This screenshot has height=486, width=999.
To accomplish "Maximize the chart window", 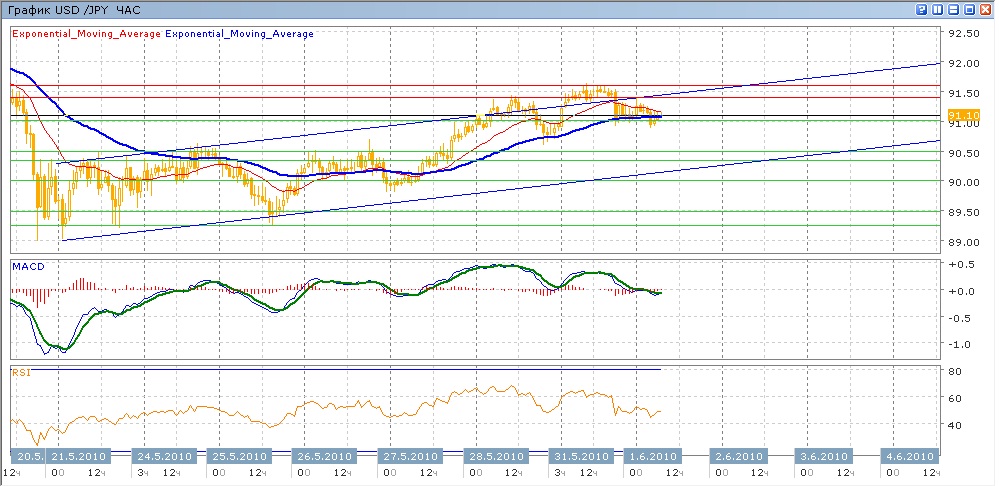I will 970,9.
